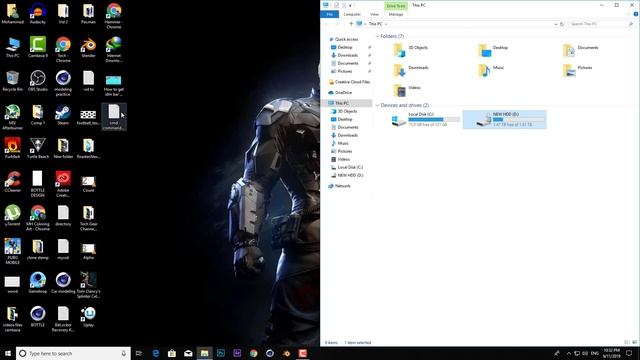The height and width of the screenshot is (360, 640).
Task: Open Audacity shortcut on desktop
Action: 38,13
